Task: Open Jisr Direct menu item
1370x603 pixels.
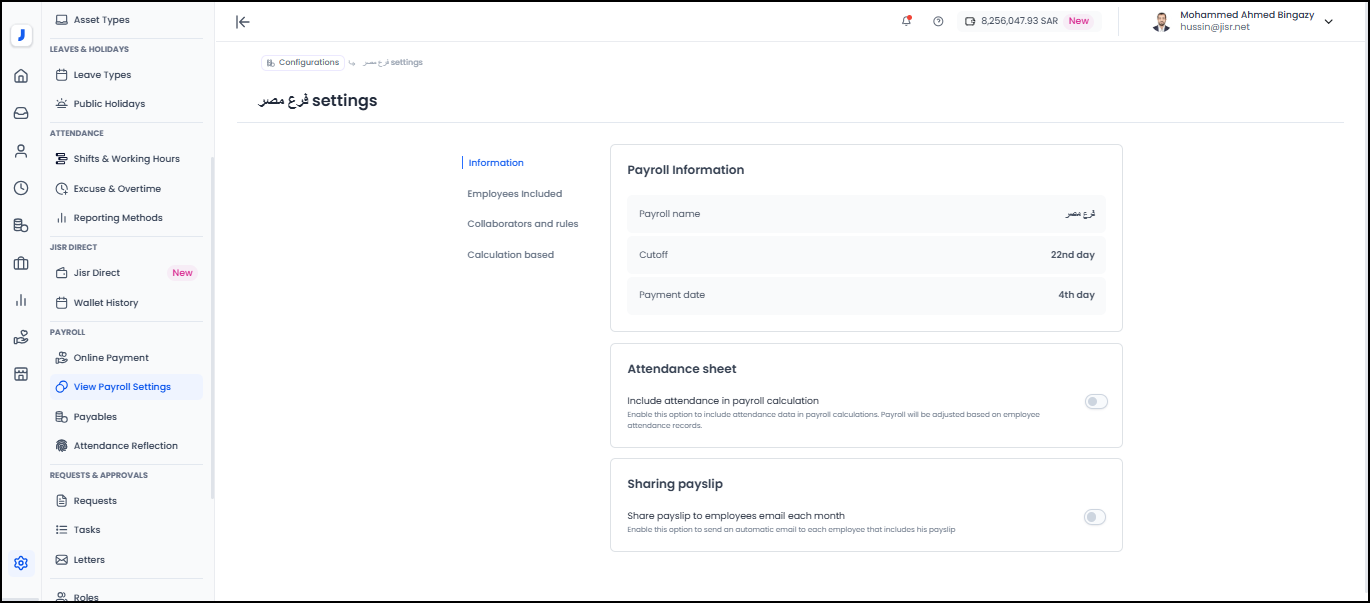Action: [97, 273]
